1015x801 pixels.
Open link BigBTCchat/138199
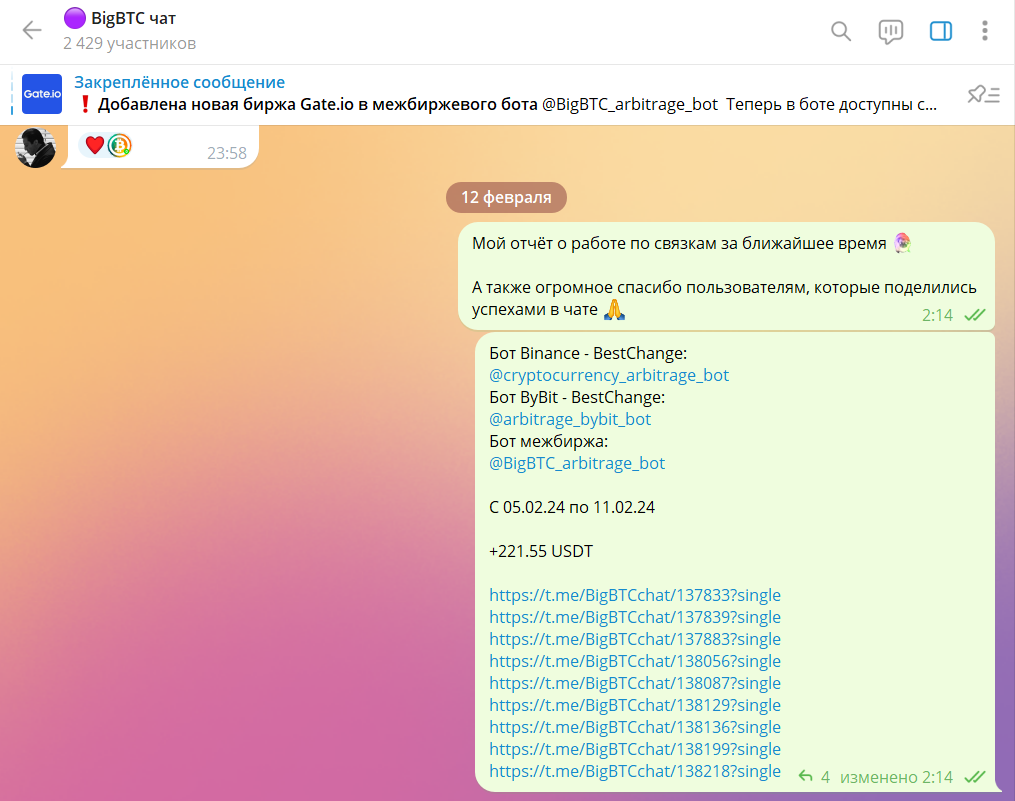point(635,749)
